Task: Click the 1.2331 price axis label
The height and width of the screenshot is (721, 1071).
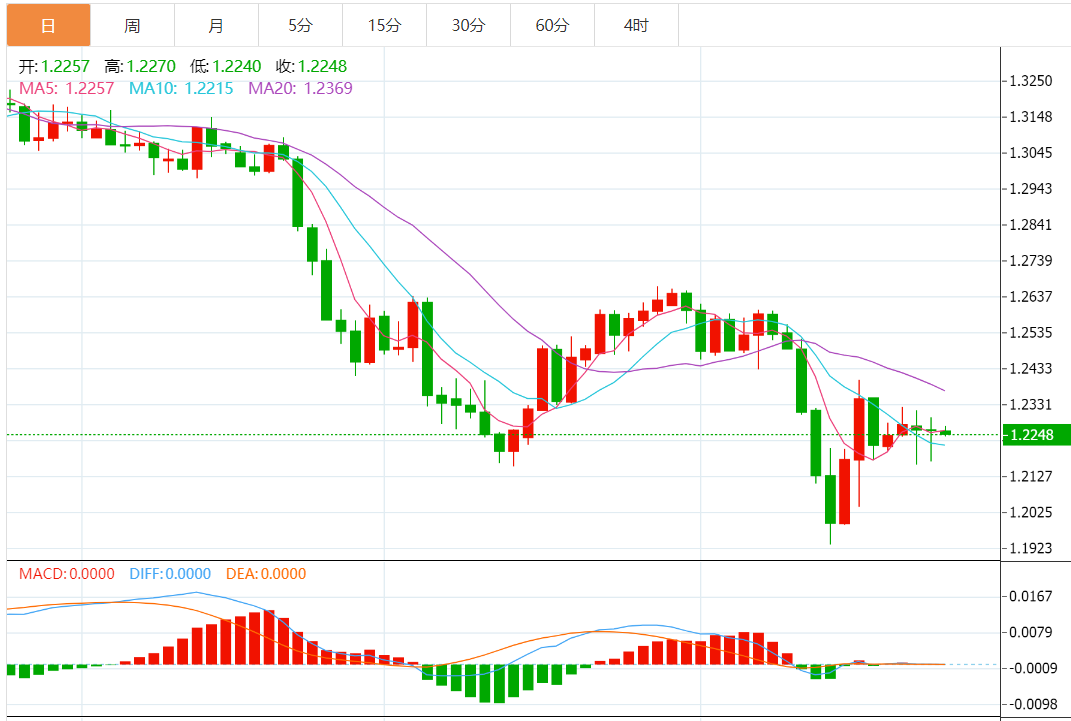Action: point(1031,404)
